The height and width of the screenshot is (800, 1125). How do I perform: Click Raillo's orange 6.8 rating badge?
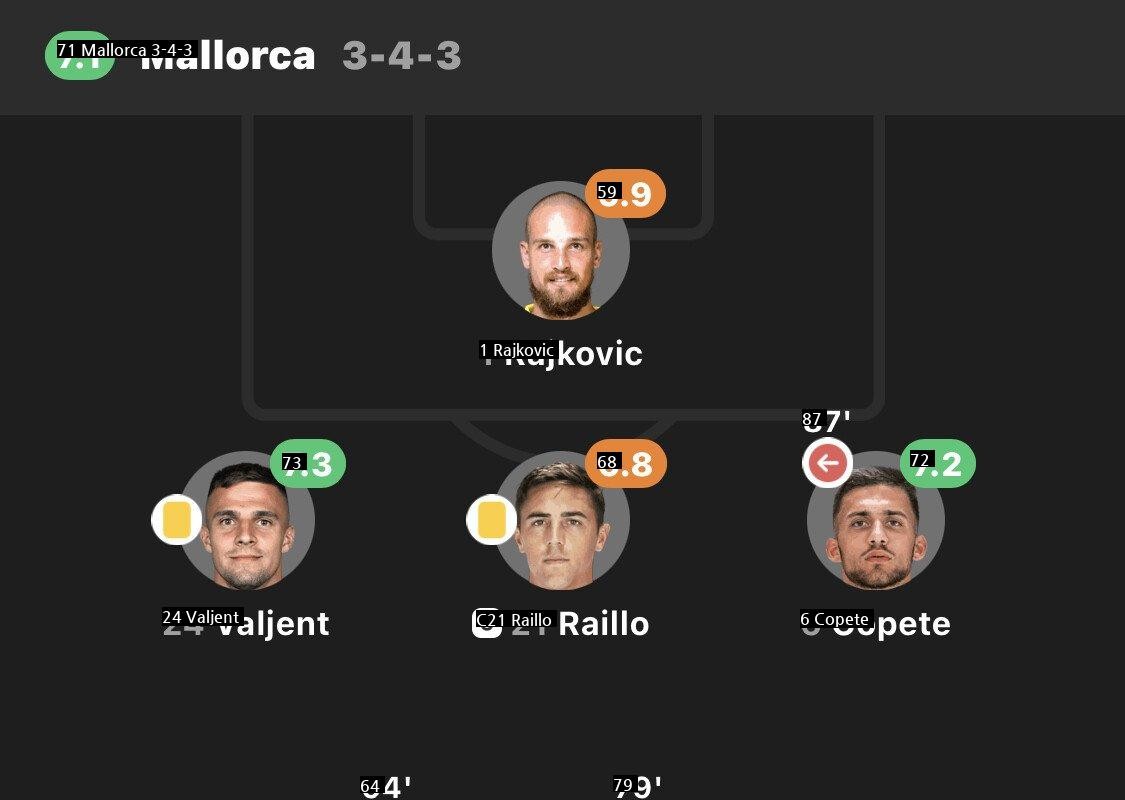pos(626,464)
